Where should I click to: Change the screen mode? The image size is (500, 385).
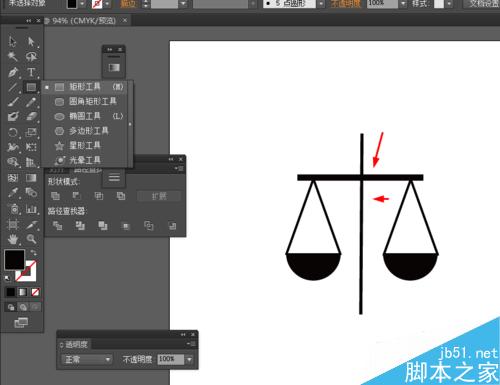(x=21, y=322)
